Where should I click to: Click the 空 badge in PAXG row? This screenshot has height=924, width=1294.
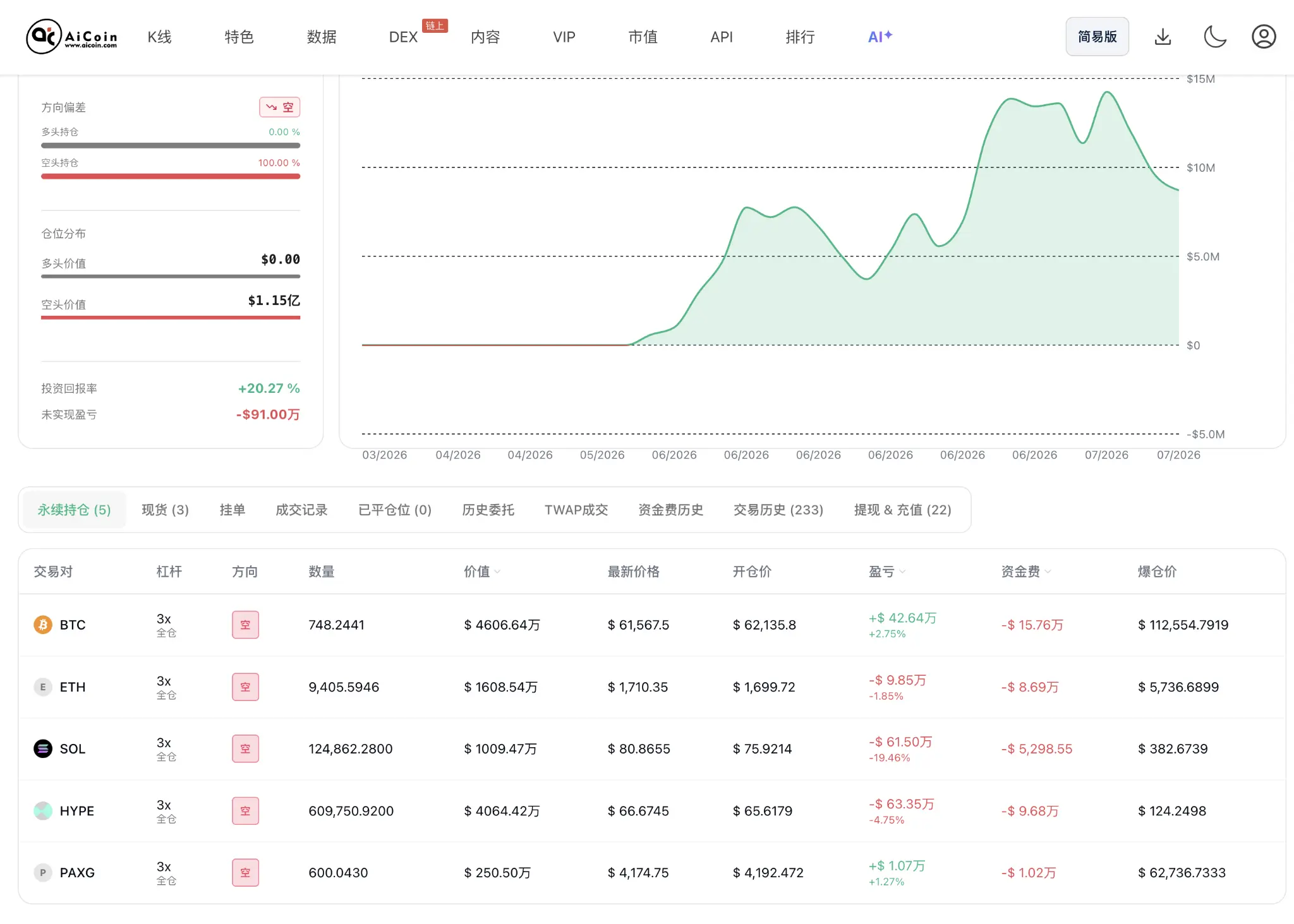[245, 872]
